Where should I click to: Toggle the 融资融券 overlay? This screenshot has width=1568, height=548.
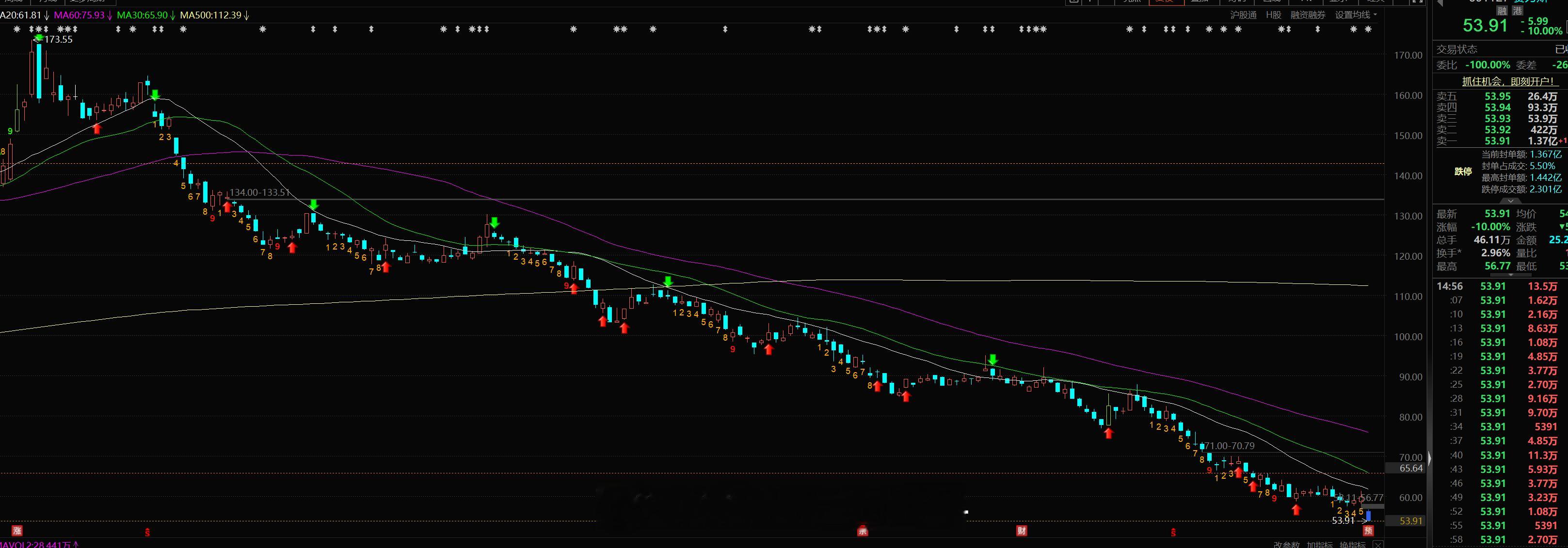coord(1308,15)
